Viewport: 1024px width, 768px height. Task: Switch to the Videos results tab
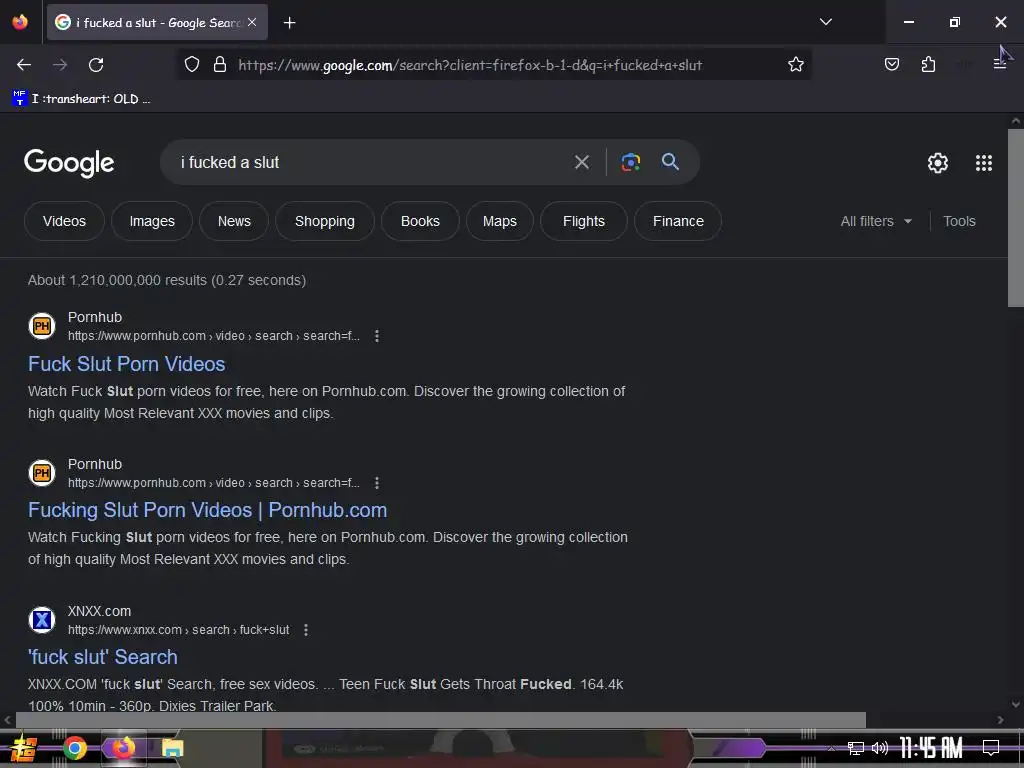[x=64, y=221]
